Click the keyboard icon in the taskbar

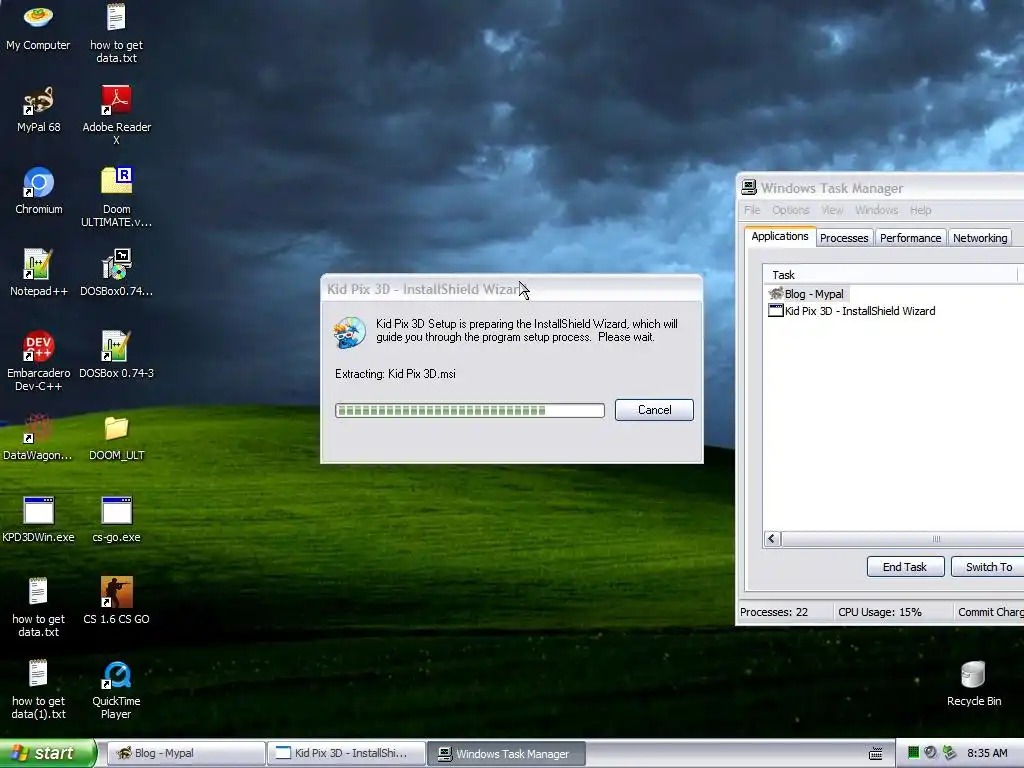pyautogui.click(x=876, y=754)
